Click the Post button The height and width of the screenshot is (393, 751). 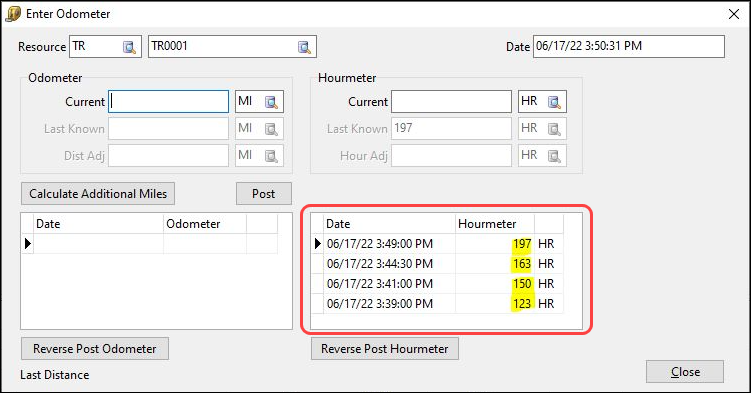[x=263, y=194]
